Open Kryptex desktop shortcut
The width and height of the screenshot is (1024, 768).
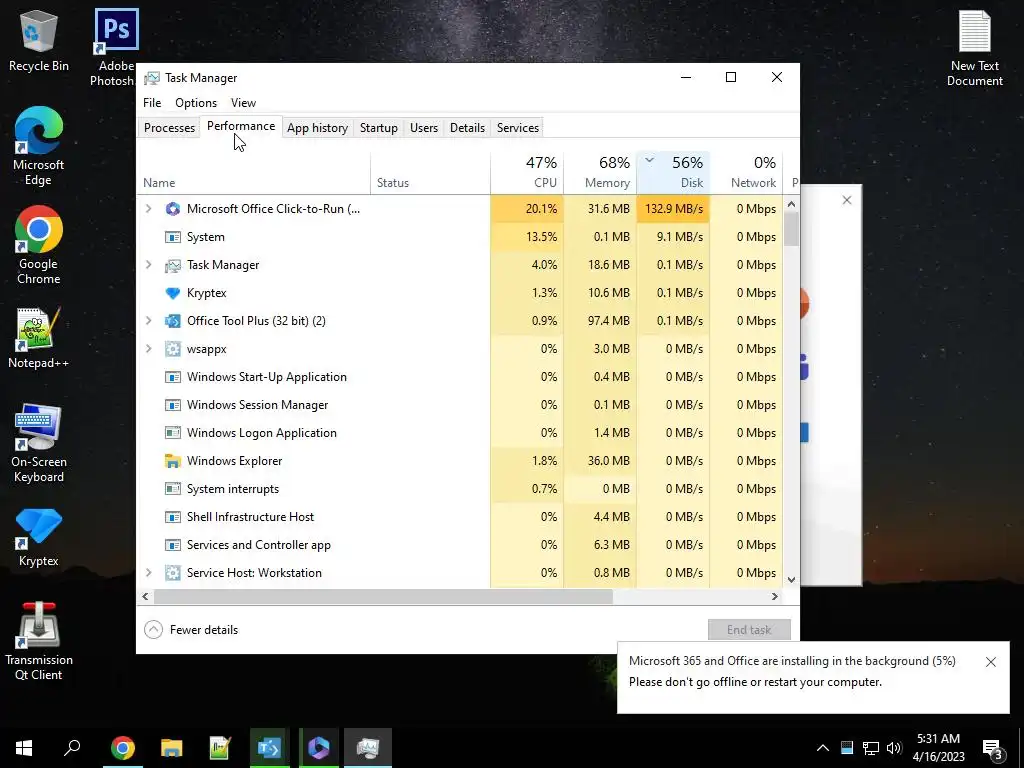point(39,537)
